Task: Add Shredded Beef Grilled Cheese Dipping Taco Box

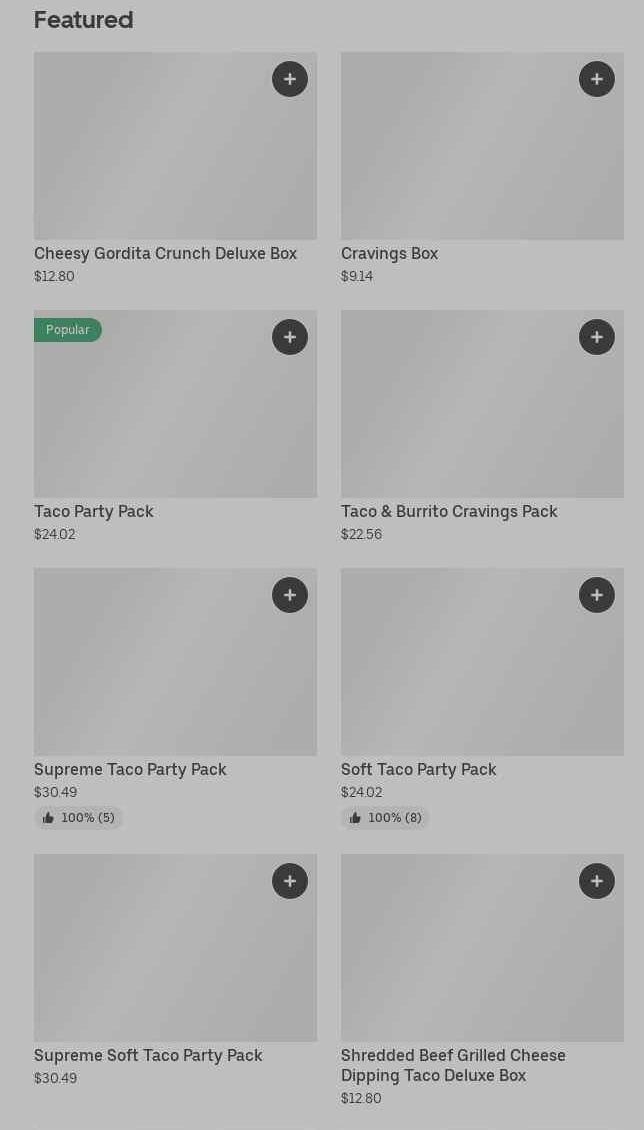Action: coord(597,881)
